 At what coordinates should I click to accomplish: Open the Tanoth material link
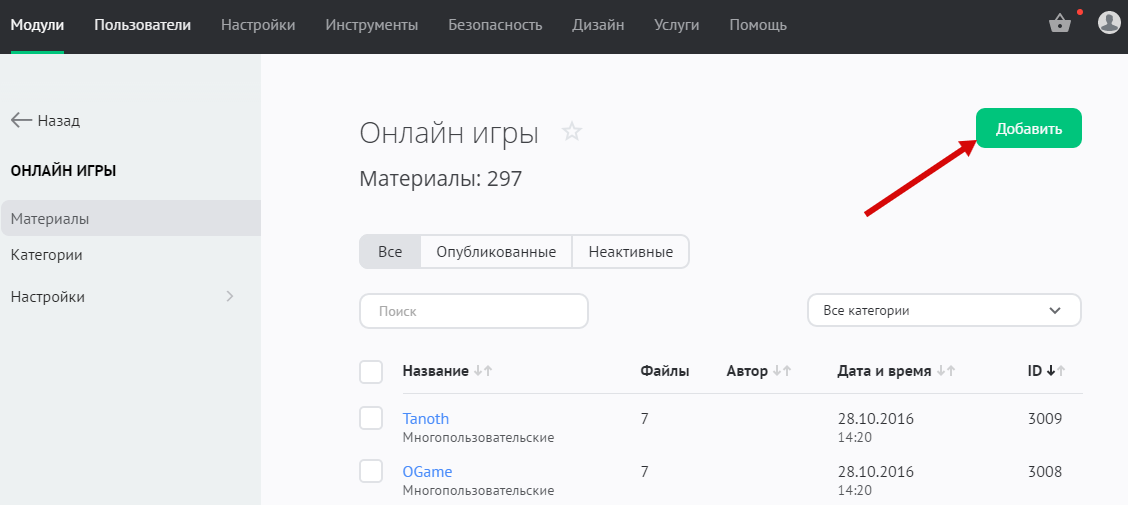(426, 418)
